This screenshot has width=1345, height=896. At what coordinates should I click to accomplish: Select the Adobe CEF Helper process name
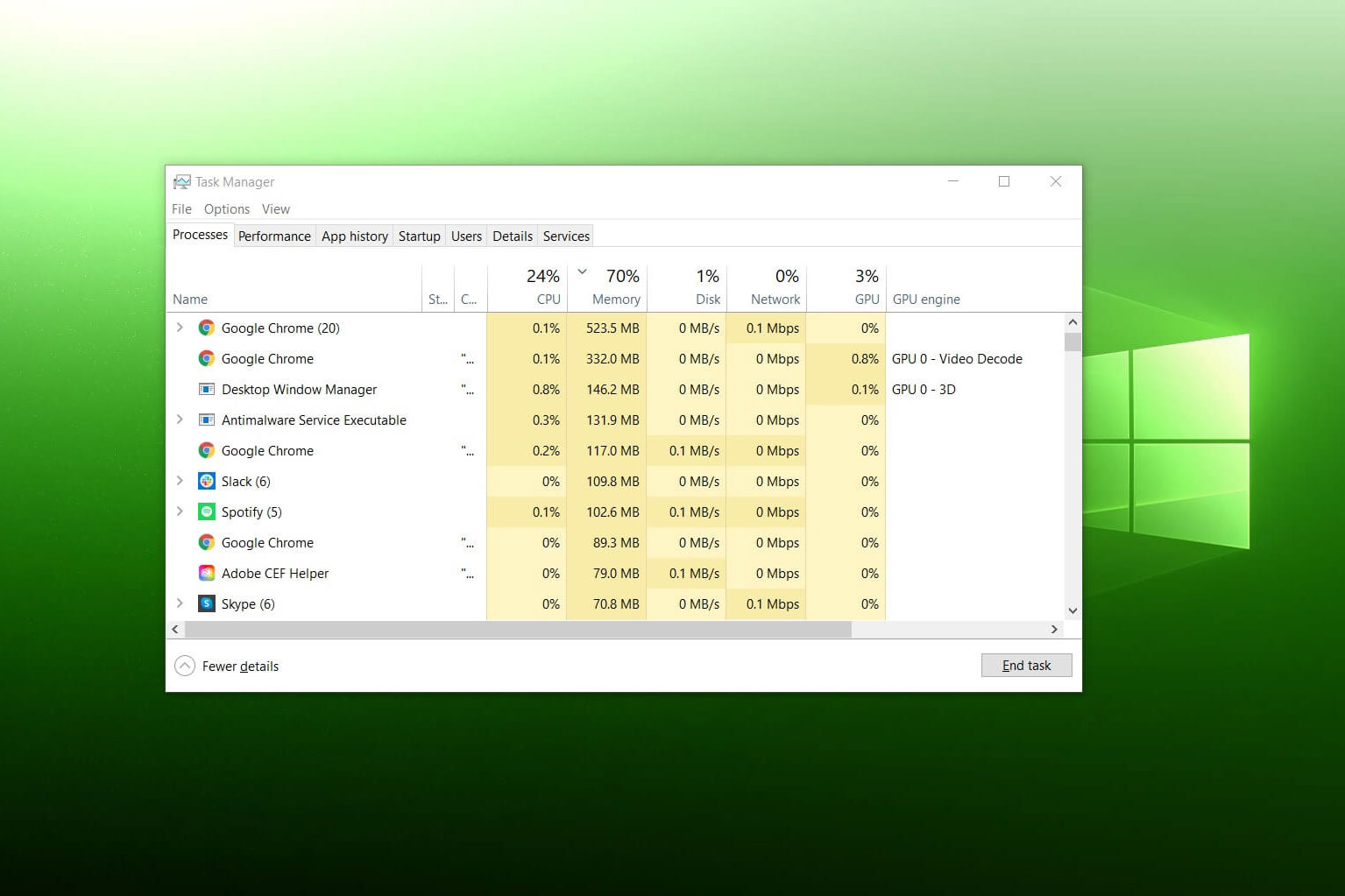pos(275,573)
